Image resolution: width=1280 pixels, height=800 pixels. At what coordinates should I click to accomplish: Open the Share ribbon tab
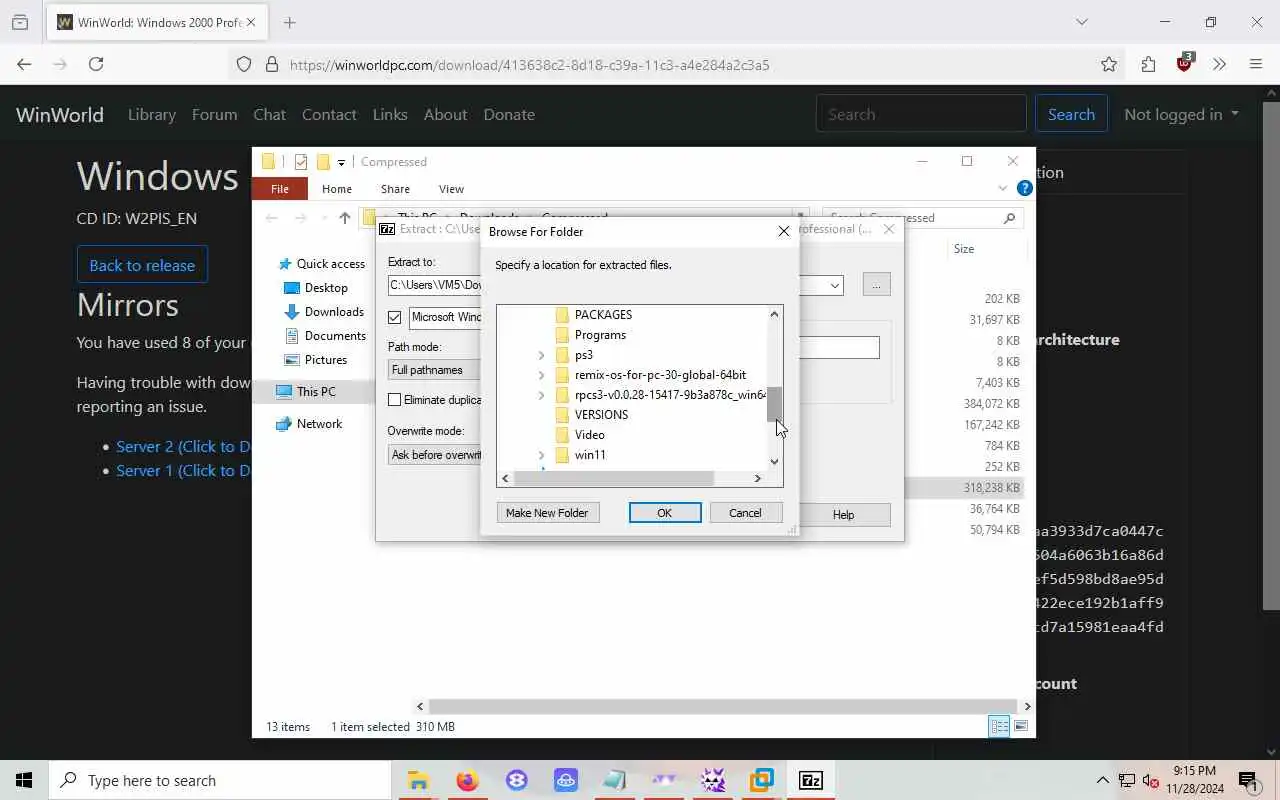[x=395, y=189]
